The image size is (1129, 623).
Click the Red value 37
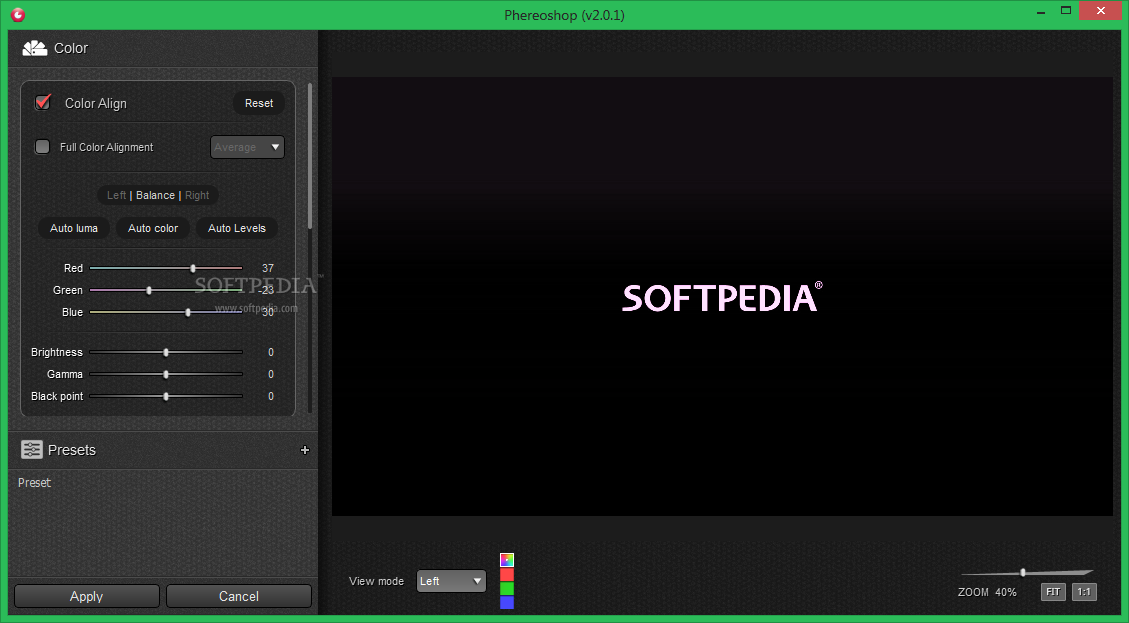click(268, 268)
